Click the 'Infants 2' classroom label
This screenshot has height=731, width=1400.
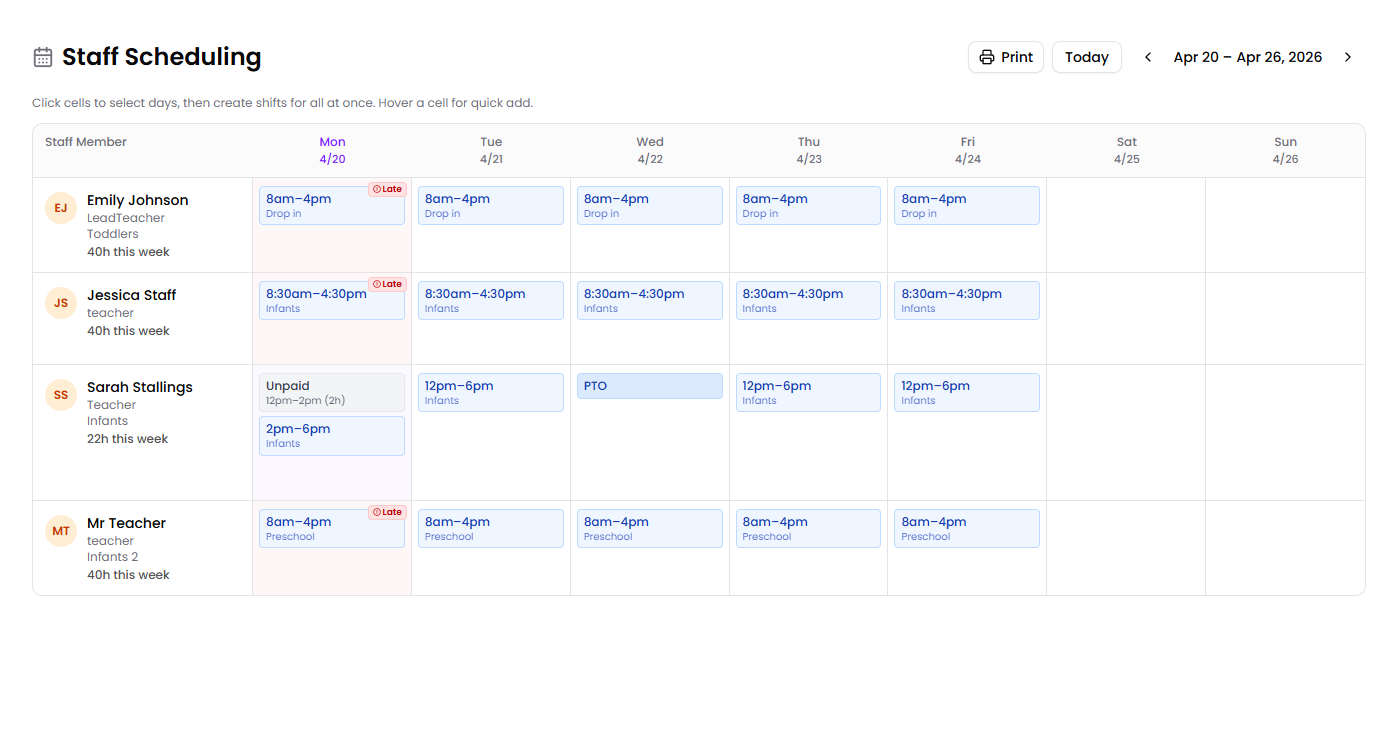(112, 557)
